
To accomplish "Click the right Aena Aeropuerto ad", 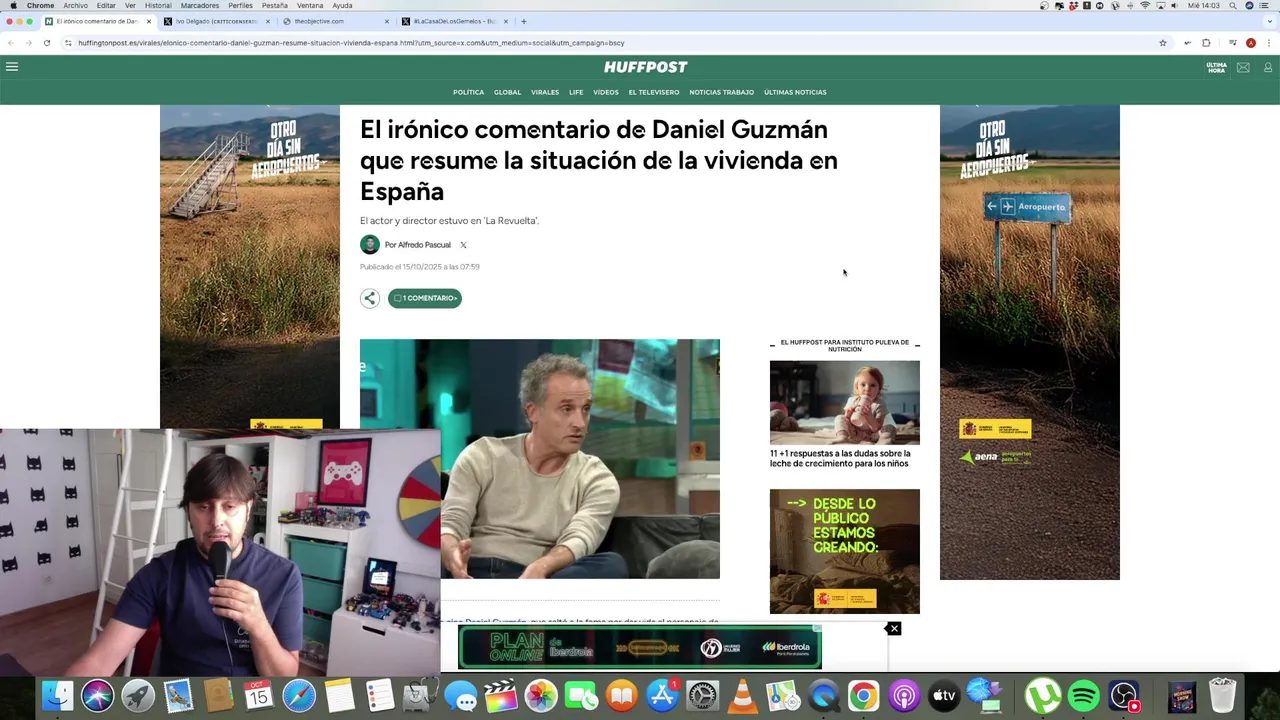I will click(x=1030, y=342).
